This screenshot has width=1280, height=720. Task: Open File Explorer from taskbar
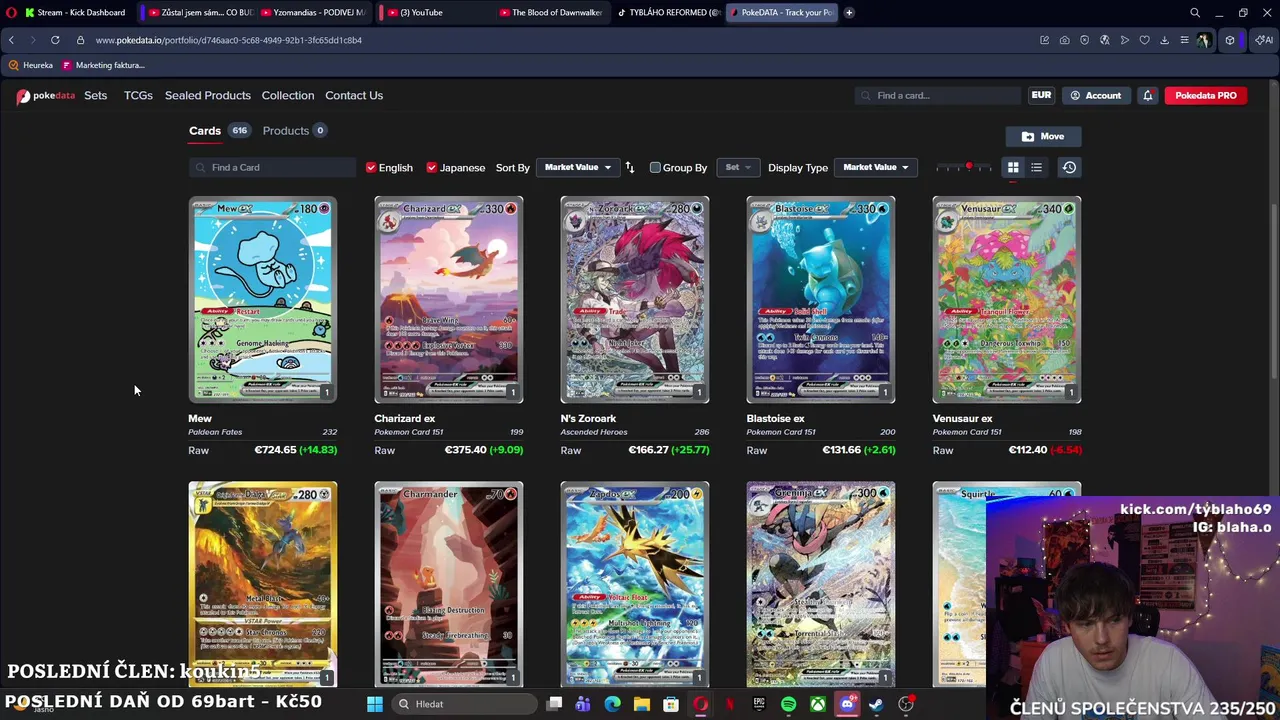click(x=642, y=704)
